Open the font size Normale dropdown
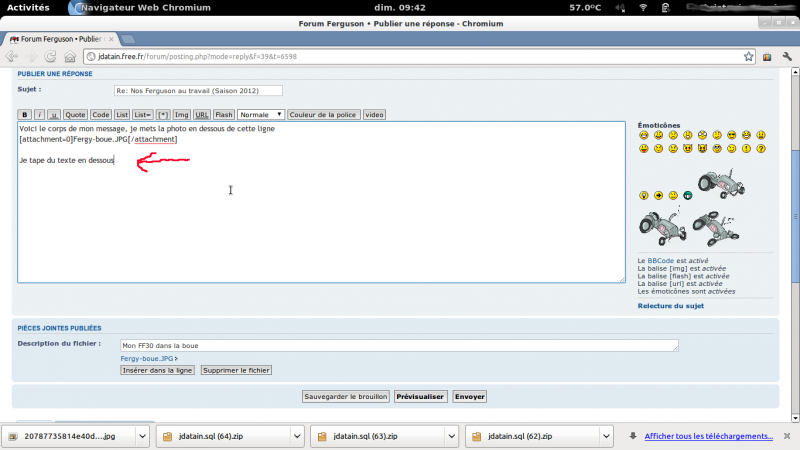This screenshot has height=450, width=800. 261,115
